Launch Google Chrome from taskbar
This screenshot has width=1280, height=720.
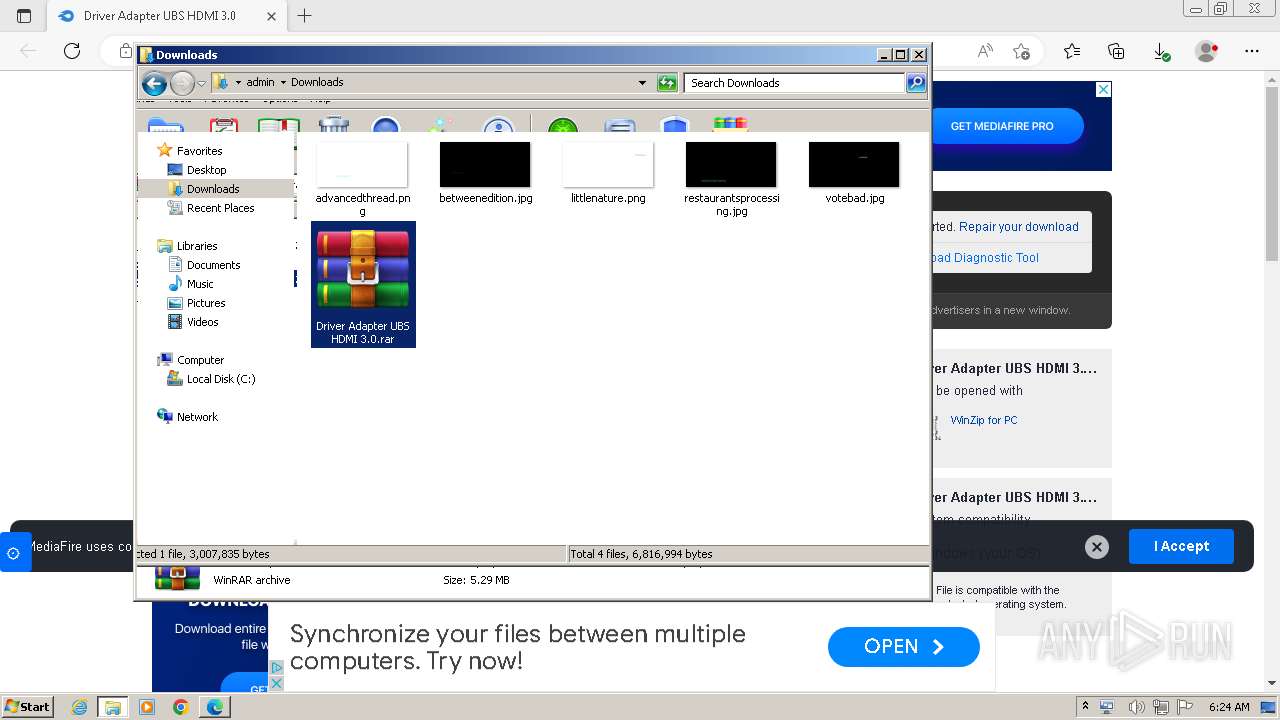point(181,707)
